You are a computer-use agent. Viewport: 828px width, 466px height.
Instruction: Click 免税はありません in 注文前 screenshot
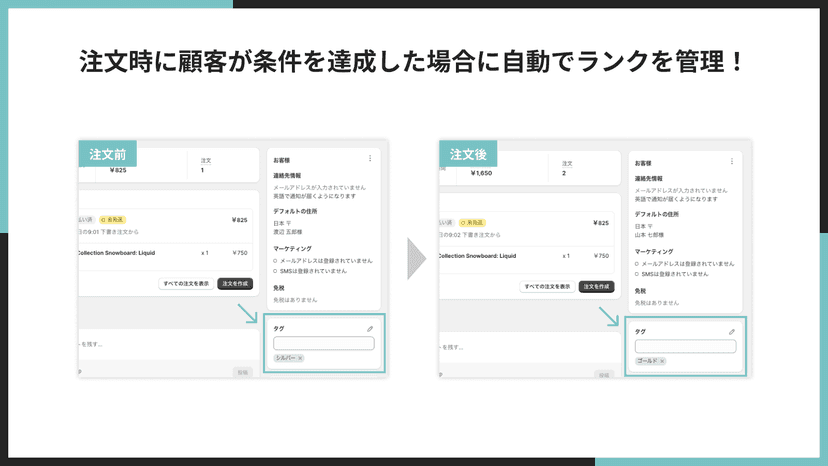(295, 300)
